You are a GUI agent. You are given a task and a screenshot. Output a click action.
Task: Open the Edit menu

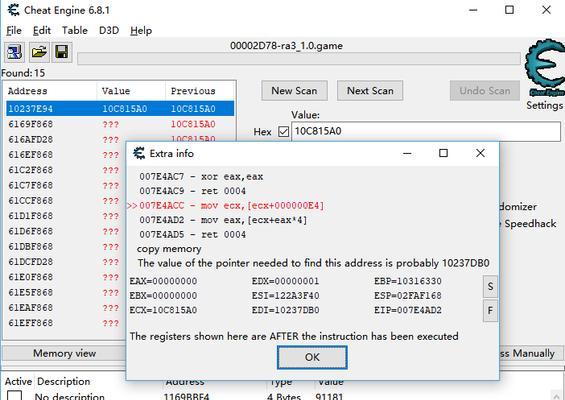42,31
